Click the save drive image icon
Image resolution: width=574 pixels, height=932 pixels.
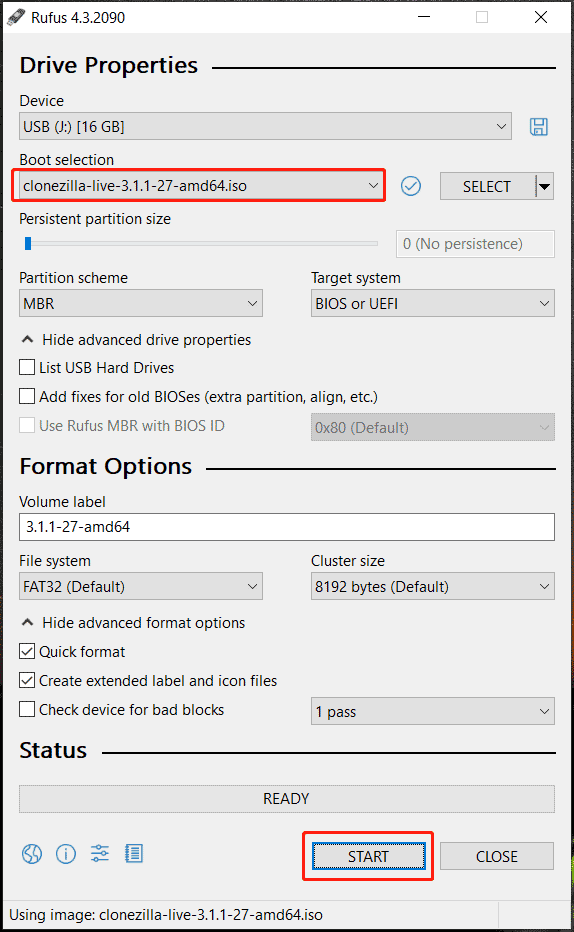pyautogui.click(x=538, y=127)
